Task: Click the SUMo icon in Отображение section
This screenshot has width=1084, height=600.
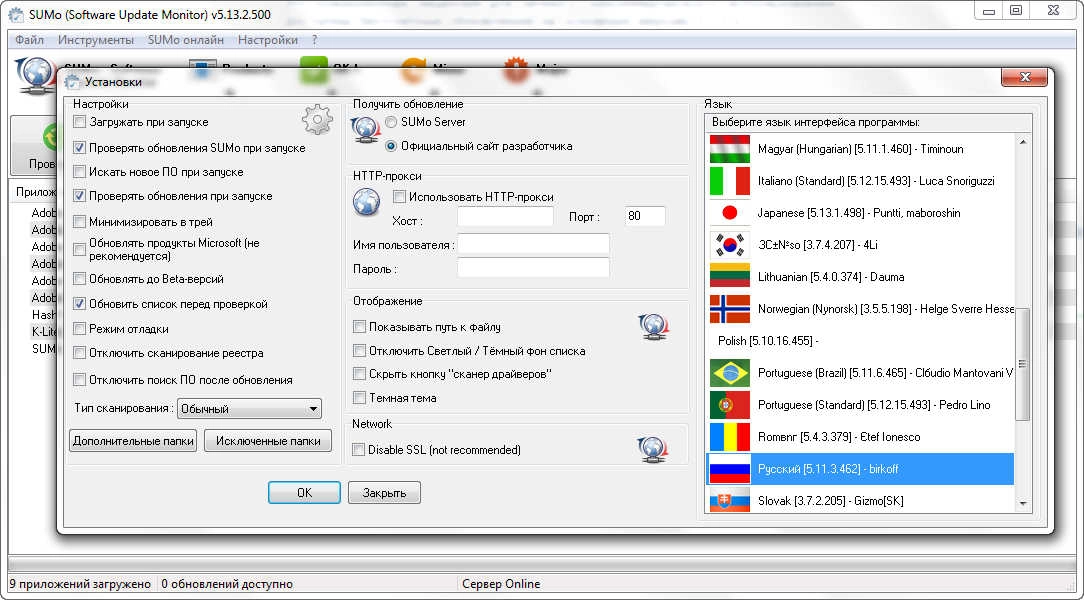Action: 653,326
